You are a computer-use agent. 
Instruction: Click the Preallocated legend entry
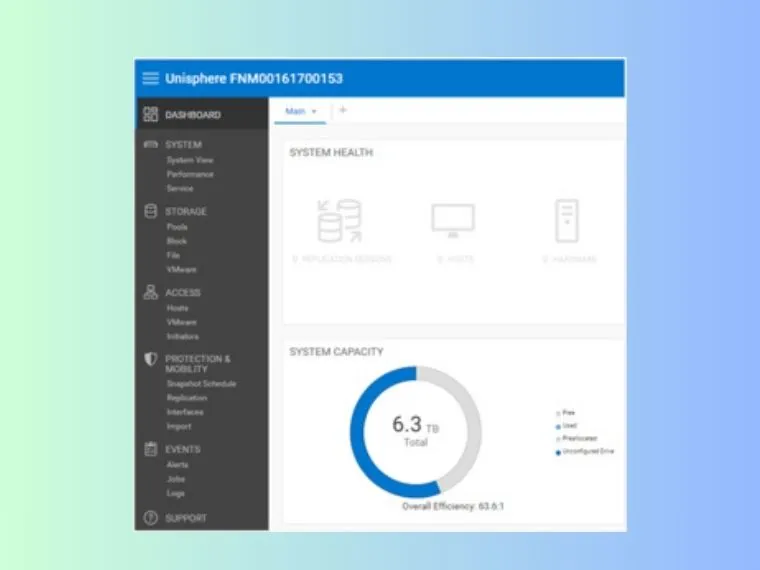(576, 438)
